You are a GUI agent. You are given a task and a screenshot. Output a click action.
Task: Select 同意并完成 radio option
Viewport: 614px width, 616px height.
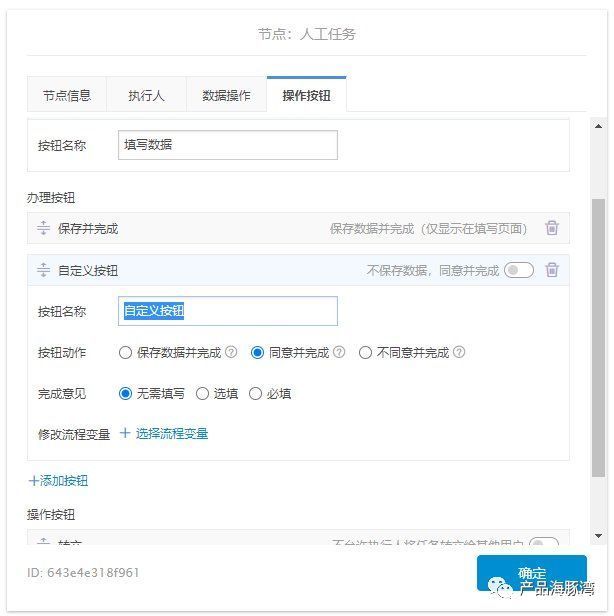point(257,352)
